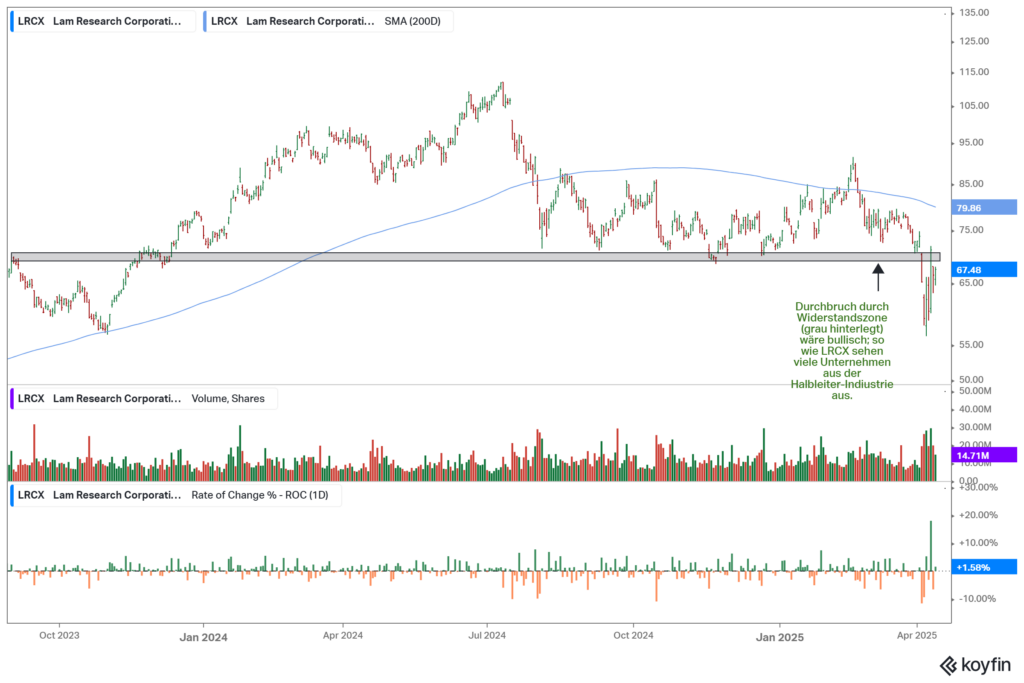Click the Oct 2024 date label

[633, 635]
